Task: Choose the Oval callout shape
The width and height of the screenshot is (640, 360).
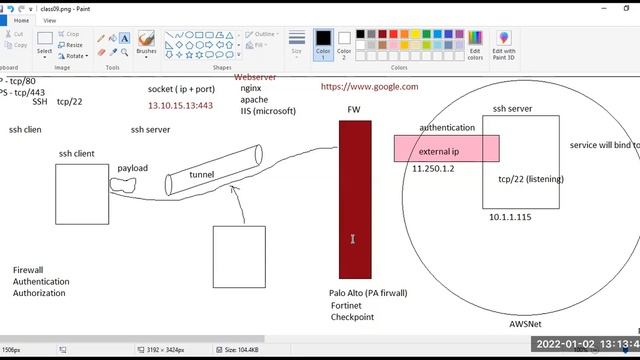Action: pos(220,55)
